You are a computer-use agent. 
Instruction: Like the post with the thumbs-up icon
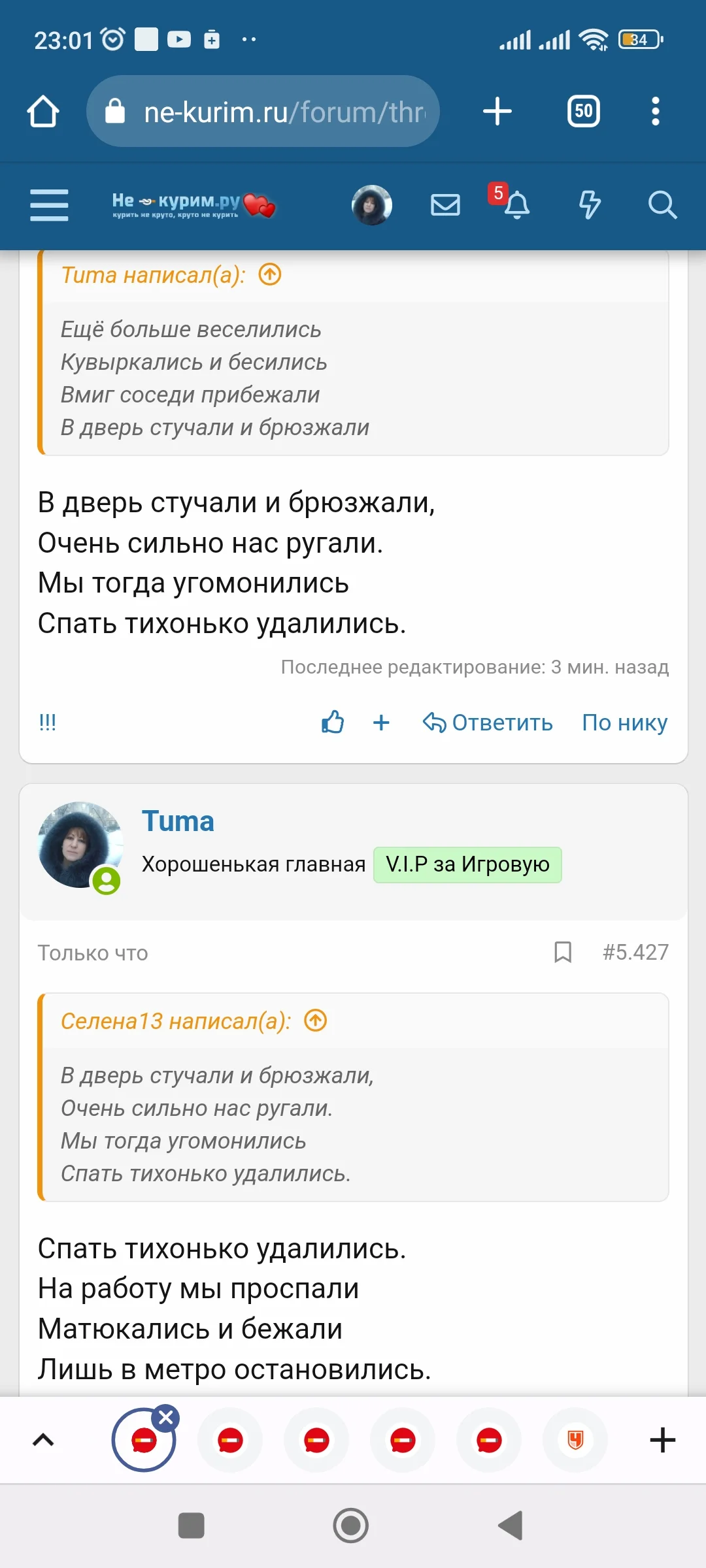coord(332,722)
